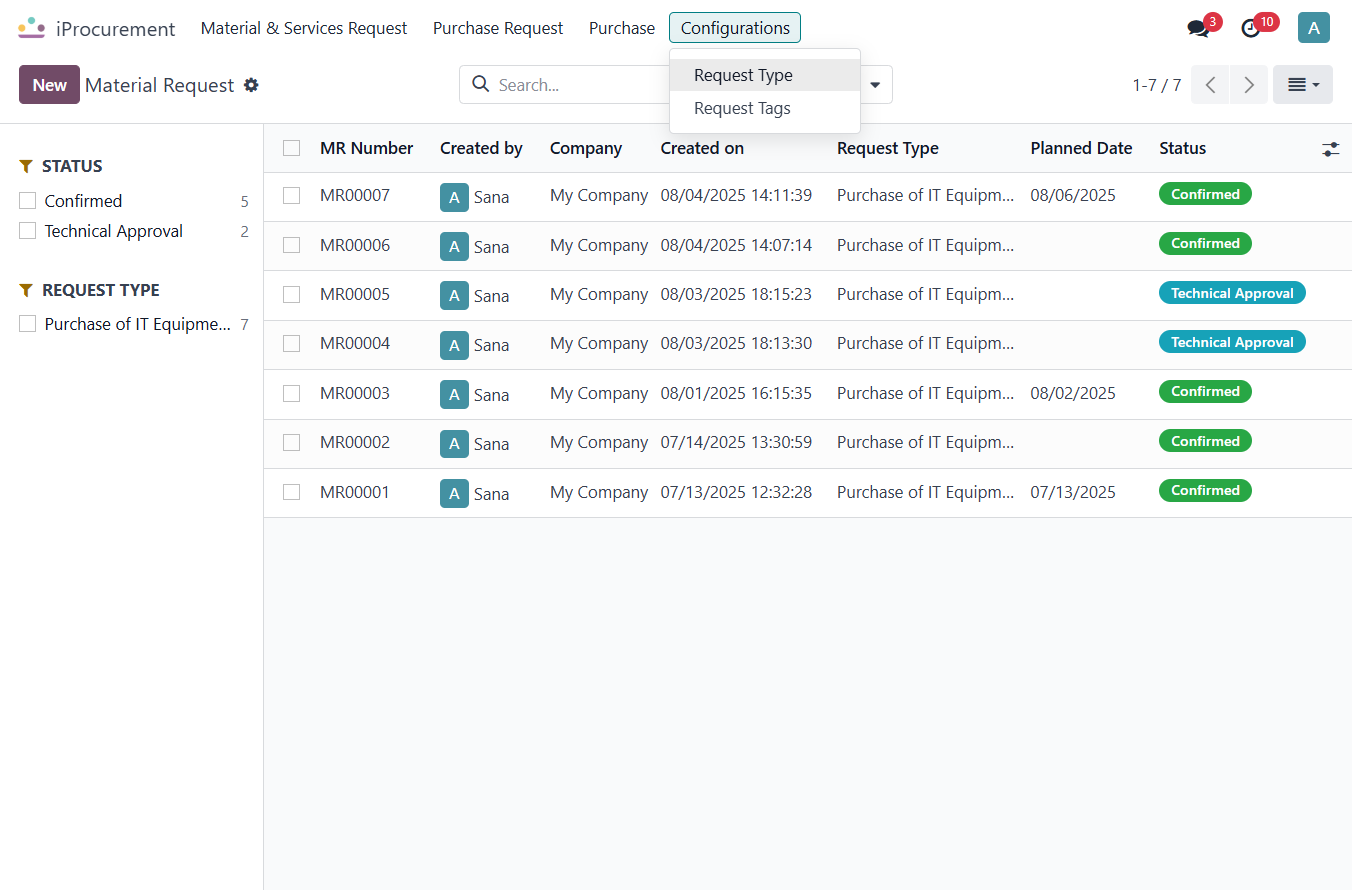Image resolution: width=1352 pixels, height=890 pixels.
Task: Open Material & Services Request menu
Action: click(x=304, y=28)
